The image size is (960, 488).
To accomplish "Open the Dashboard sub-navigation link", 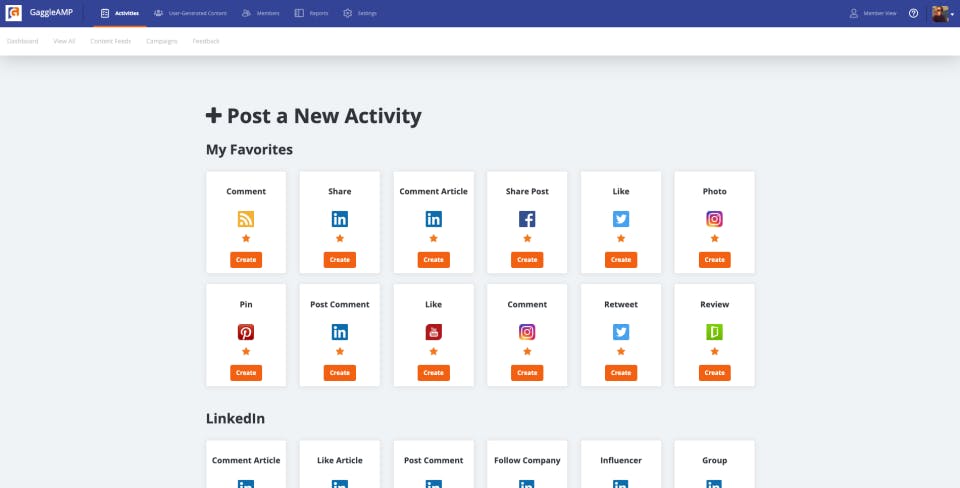I will 23,41.
